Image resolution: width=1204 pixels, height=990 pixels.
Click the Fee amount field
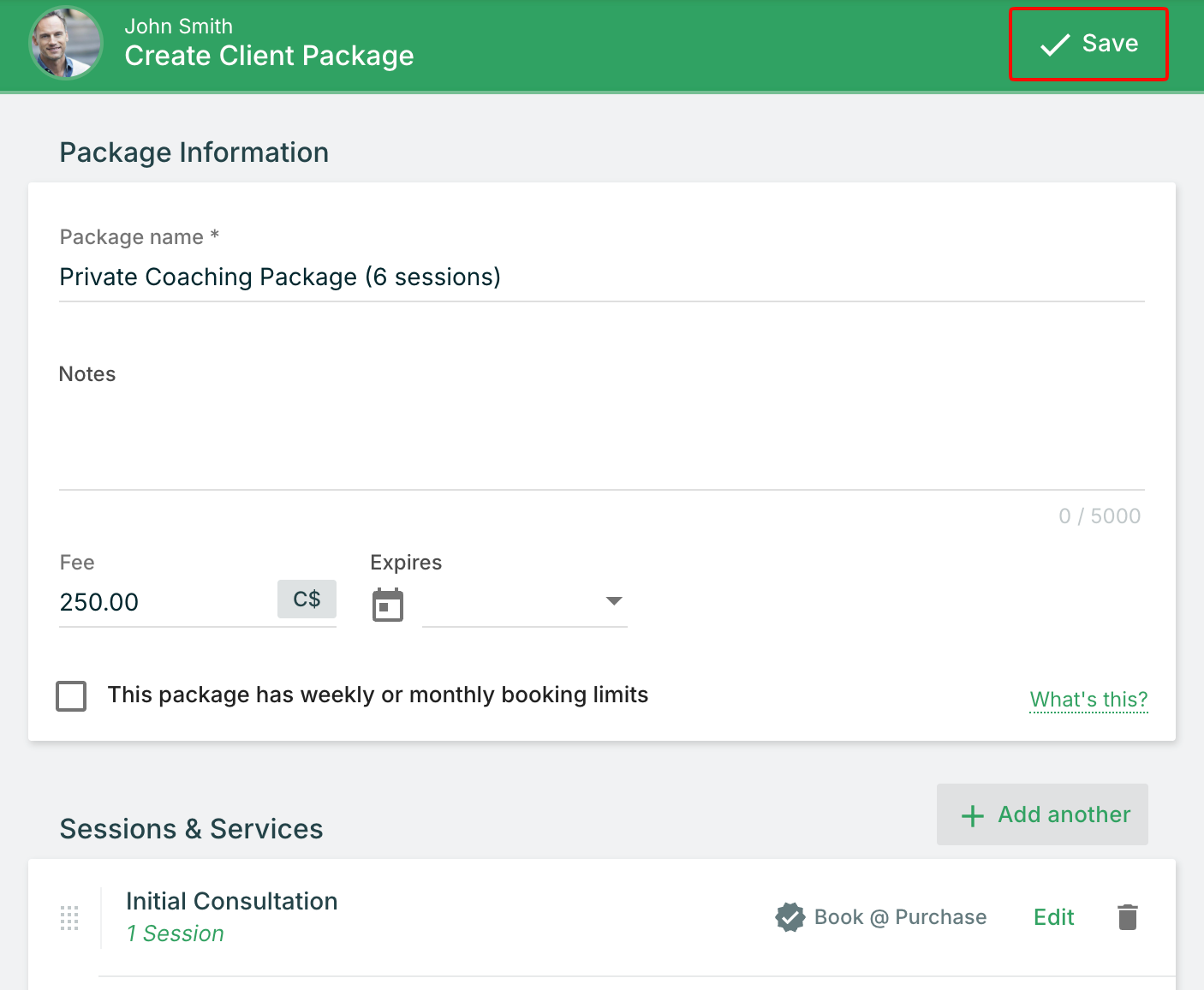tap(163, 602)
